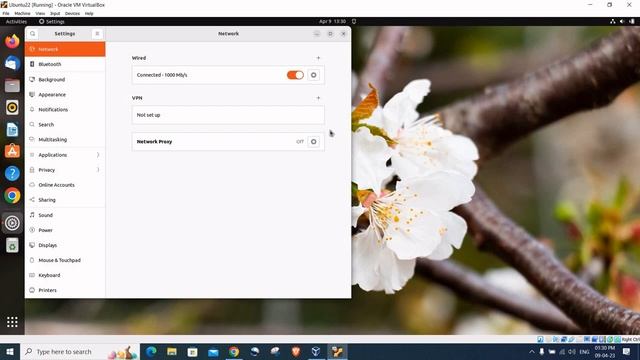Open Mouse & Touchpad settings
The height and width of the screenshot is (360, 640).
pos(65,260)
